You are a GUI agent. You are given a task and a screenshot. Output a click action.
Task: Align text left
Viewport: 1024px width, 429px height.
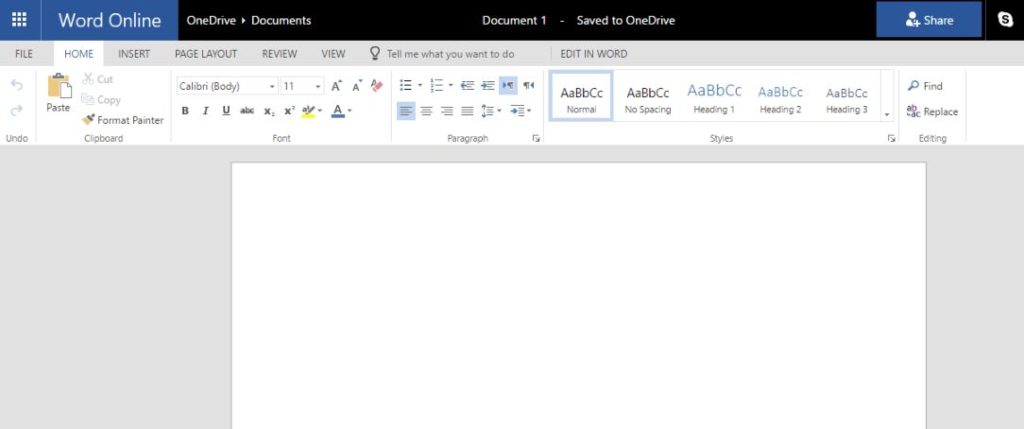point(406,111)
